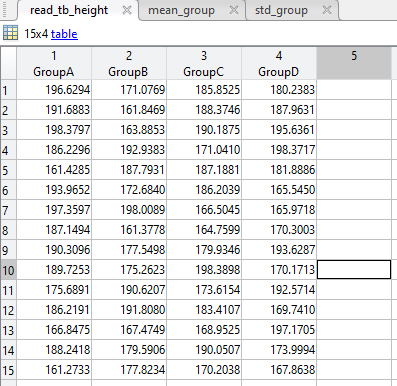Viewport: 397px width, 386px height.
Task: Click cell with value 198.3898
Action: [204, 270]
